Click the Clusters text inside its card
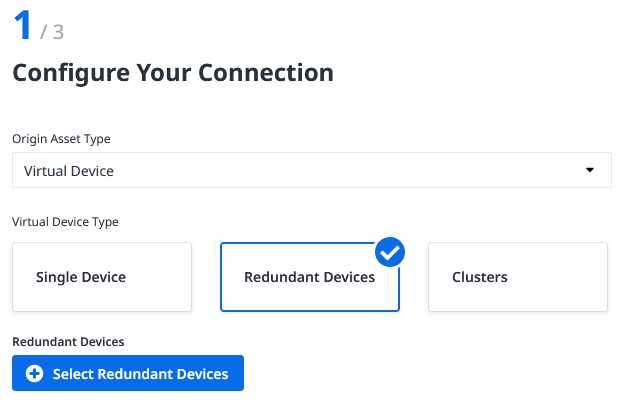Viewport: 631px width, 415px height. tap(480, 277)
